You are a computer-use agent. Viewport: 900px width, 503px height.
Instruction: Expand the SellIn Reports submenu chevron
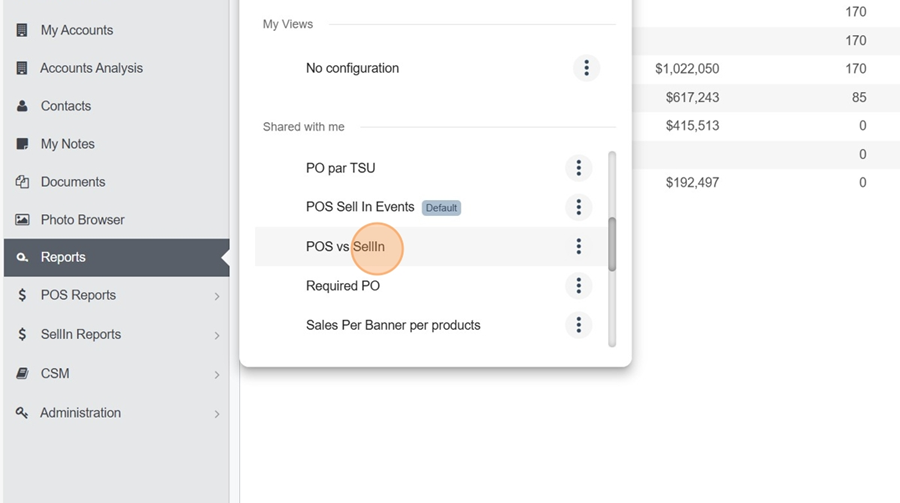pyautogui.click(x=217, y=335)
